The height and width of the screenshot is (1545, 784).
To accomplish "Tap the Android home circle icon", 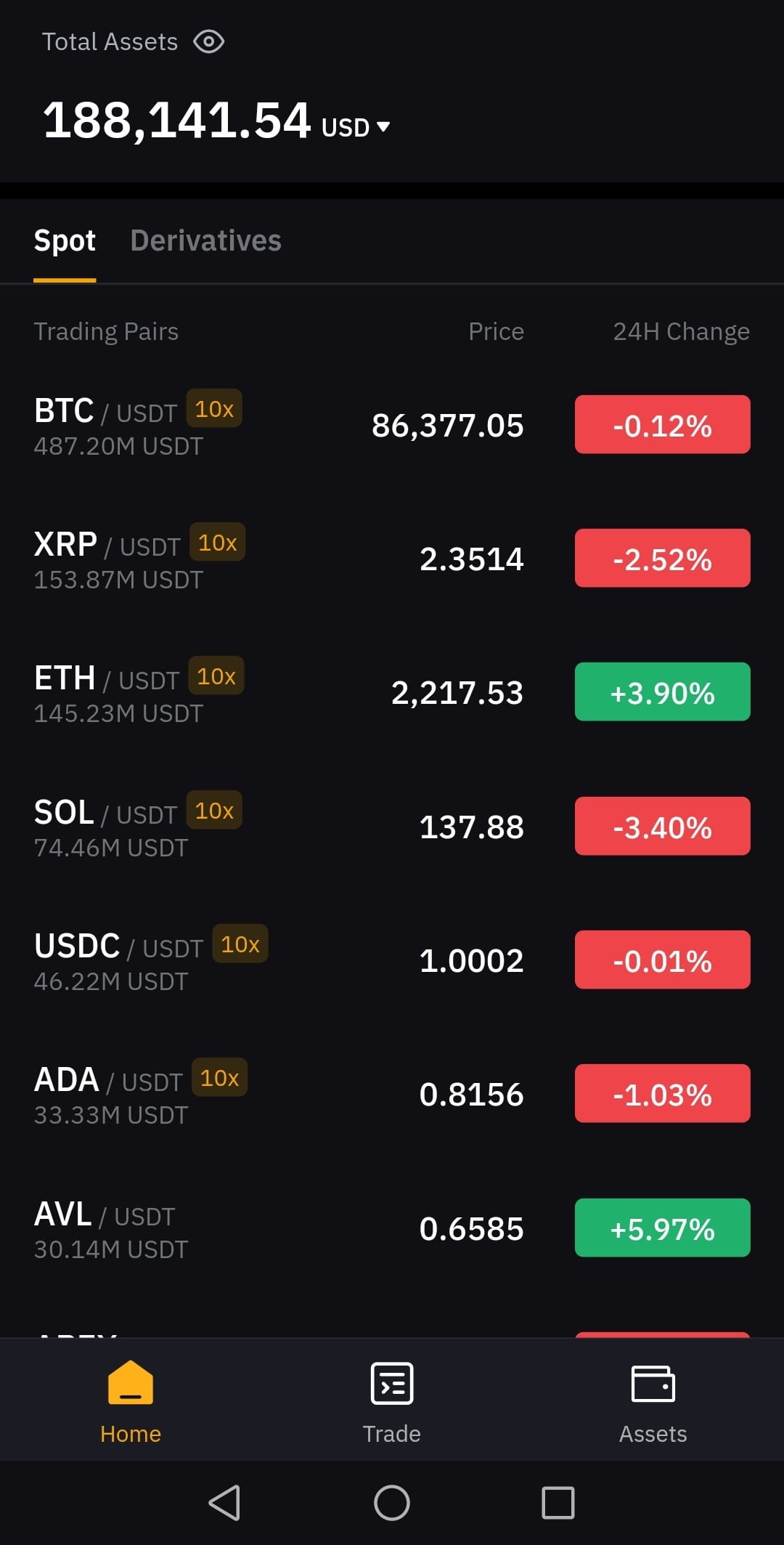I will pyautogui.click(x=392, y=1502).
